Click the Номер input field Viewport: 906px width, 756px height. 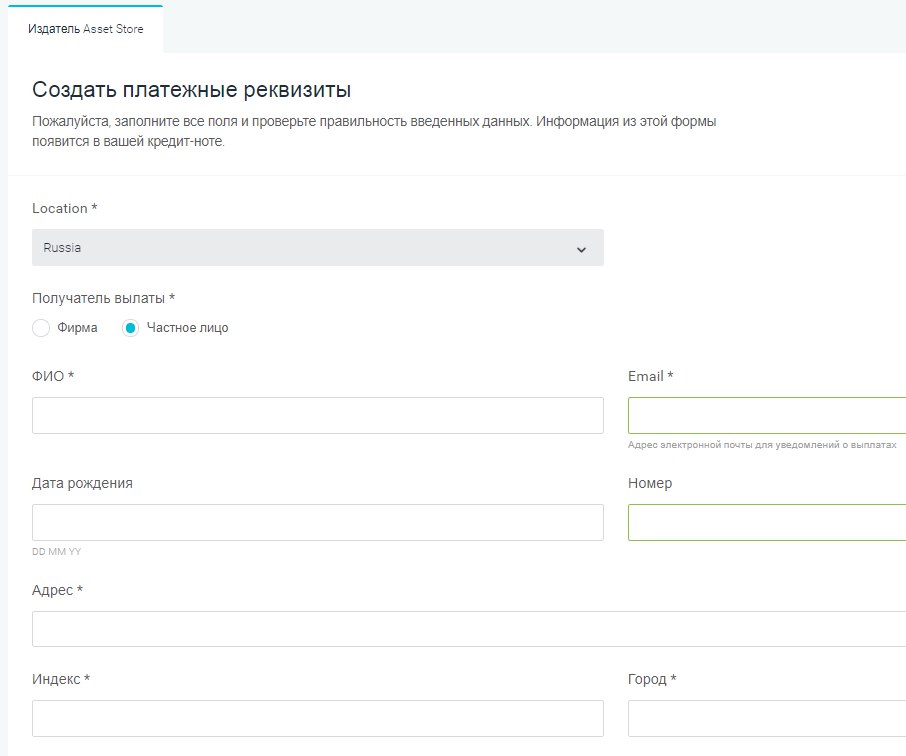766,522
